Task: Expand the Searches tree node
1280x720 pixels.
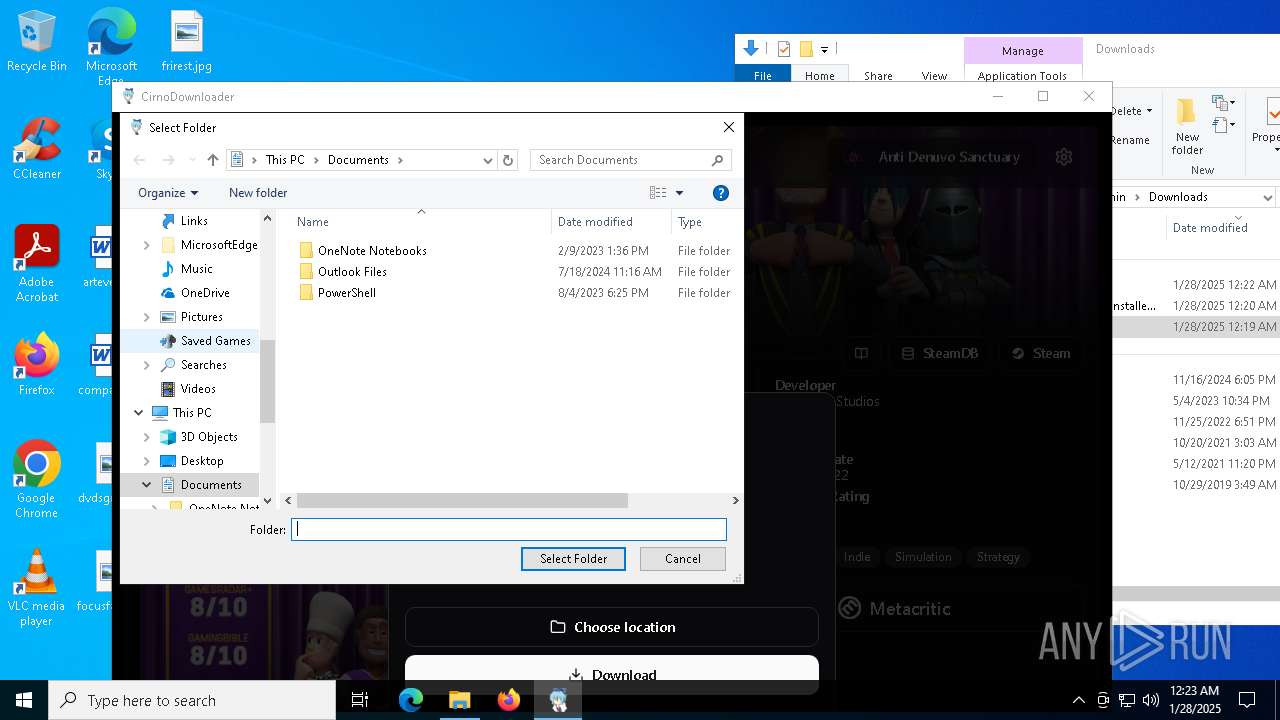Action: 147,365
